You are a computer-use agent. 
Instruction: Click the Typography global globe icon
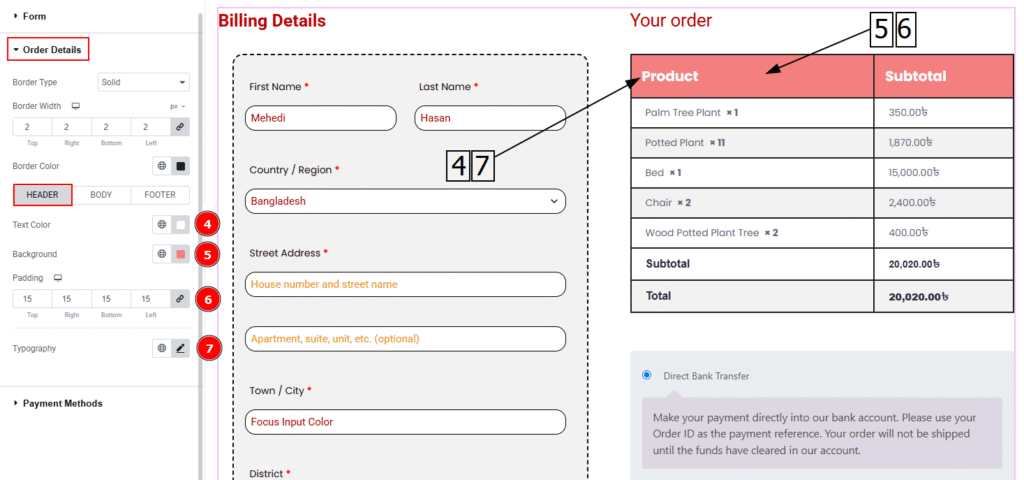(x=162, y=349)
